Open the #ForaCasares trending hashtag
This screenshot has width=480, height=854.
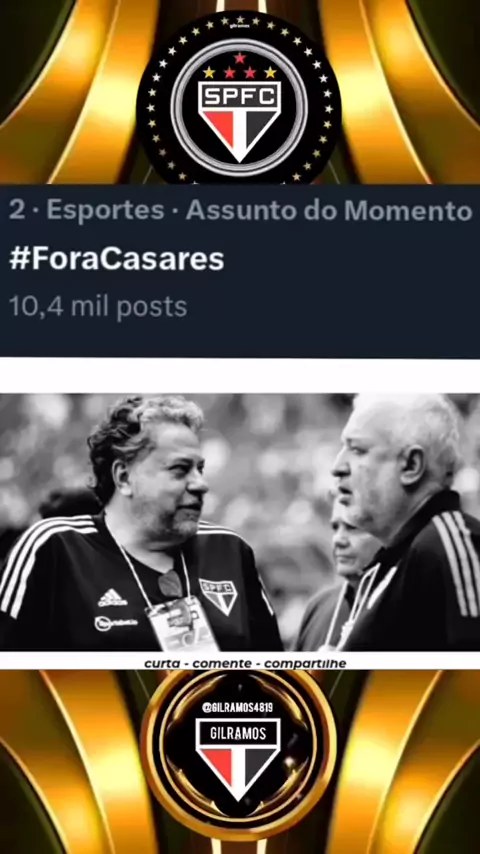coord(117,259)
